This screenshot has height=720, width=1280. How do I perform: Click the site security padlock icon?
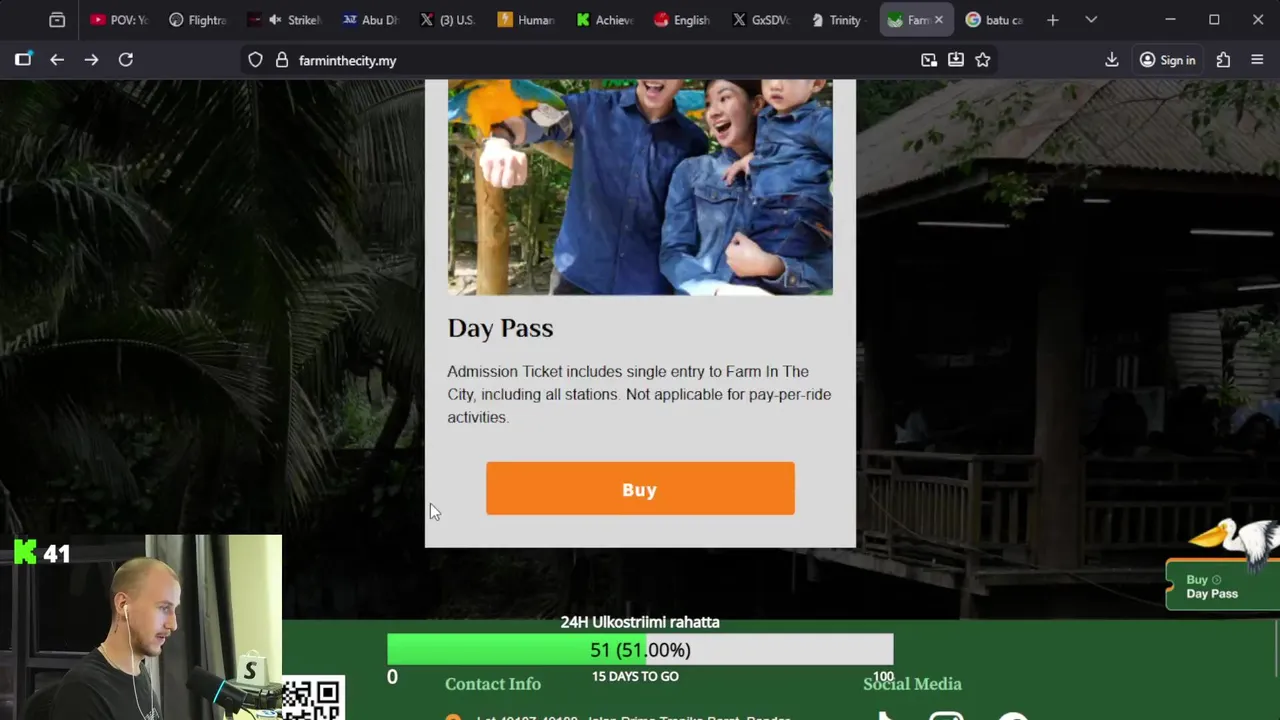coord(282,60)
